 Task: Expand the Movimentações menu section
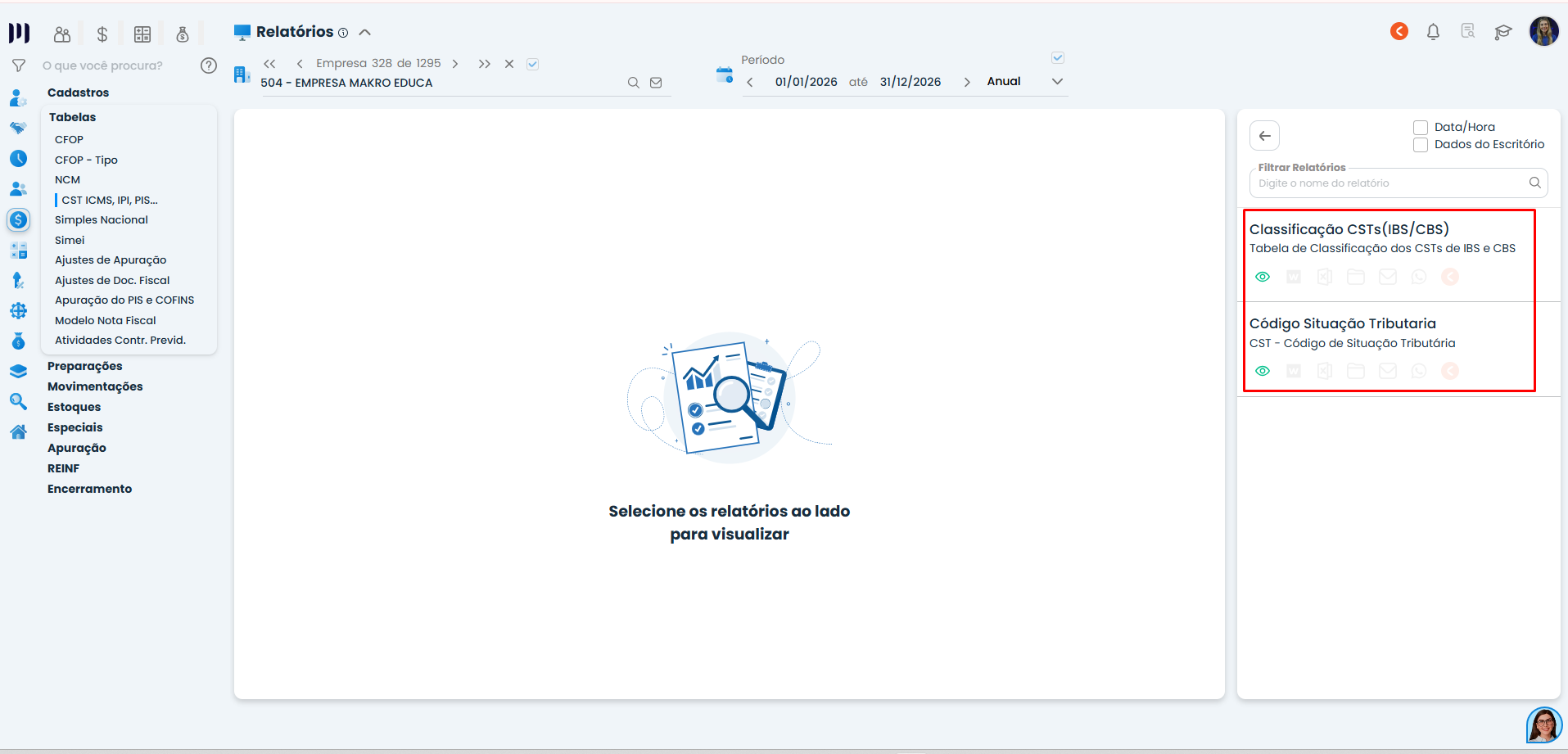95,386
